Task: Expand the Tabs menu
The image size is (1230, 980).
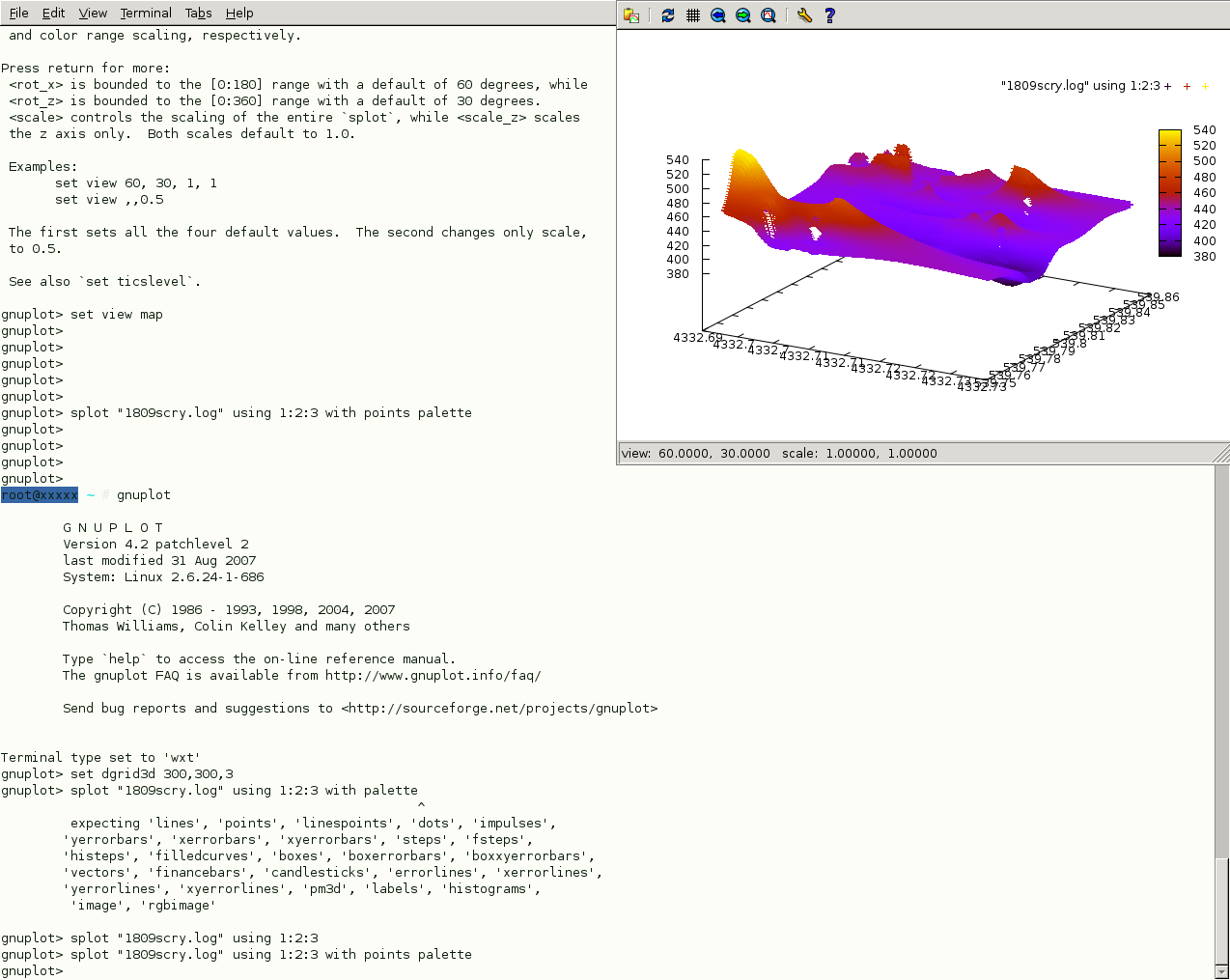Action: 199,13
